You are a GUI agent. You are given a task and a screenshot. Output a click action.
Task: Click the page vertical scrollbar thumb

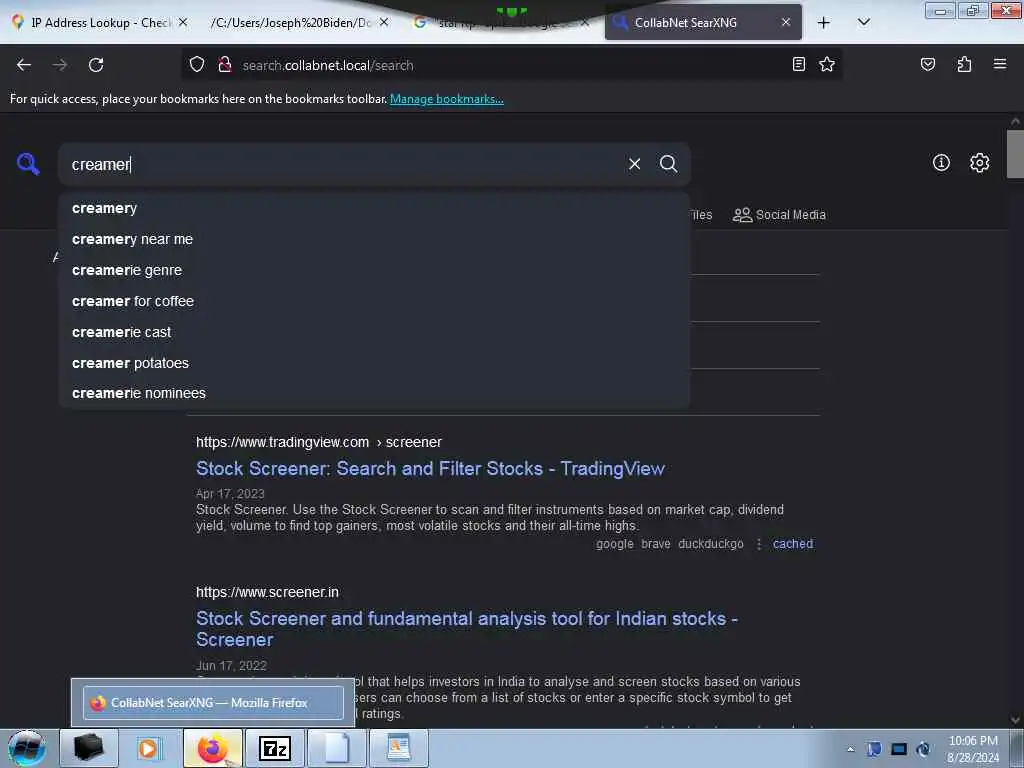pyautogui.click(x=1015, y=154)
